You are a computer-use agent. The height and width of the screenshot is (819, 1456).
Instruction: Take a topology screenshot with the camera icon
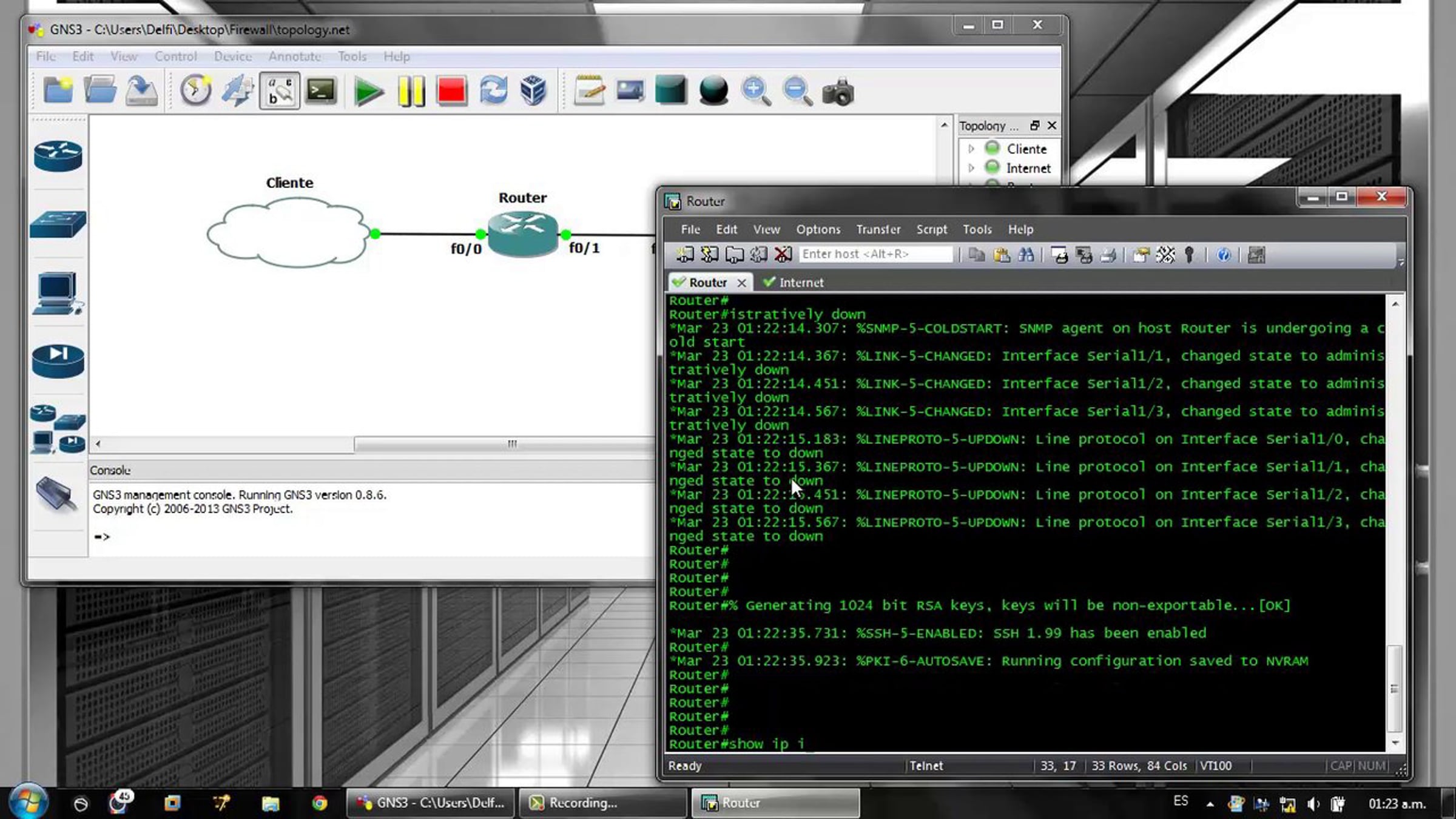(838, 92)
